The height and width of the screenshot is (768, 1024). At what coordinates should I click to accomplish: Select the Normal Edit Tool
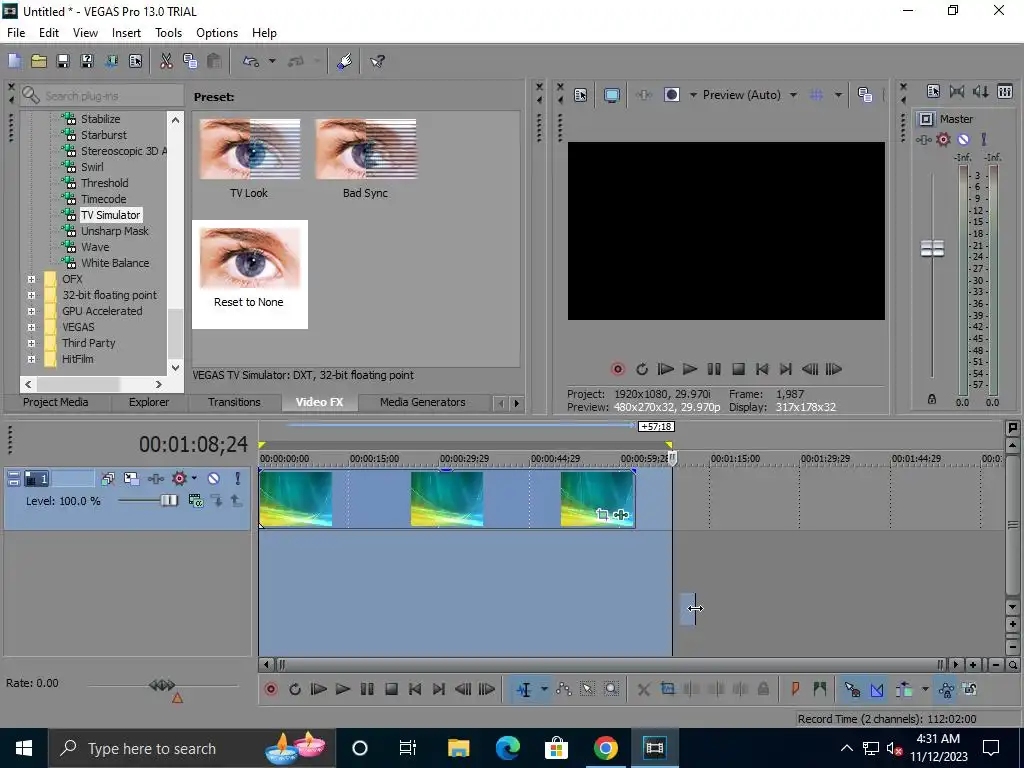[524, 690]
